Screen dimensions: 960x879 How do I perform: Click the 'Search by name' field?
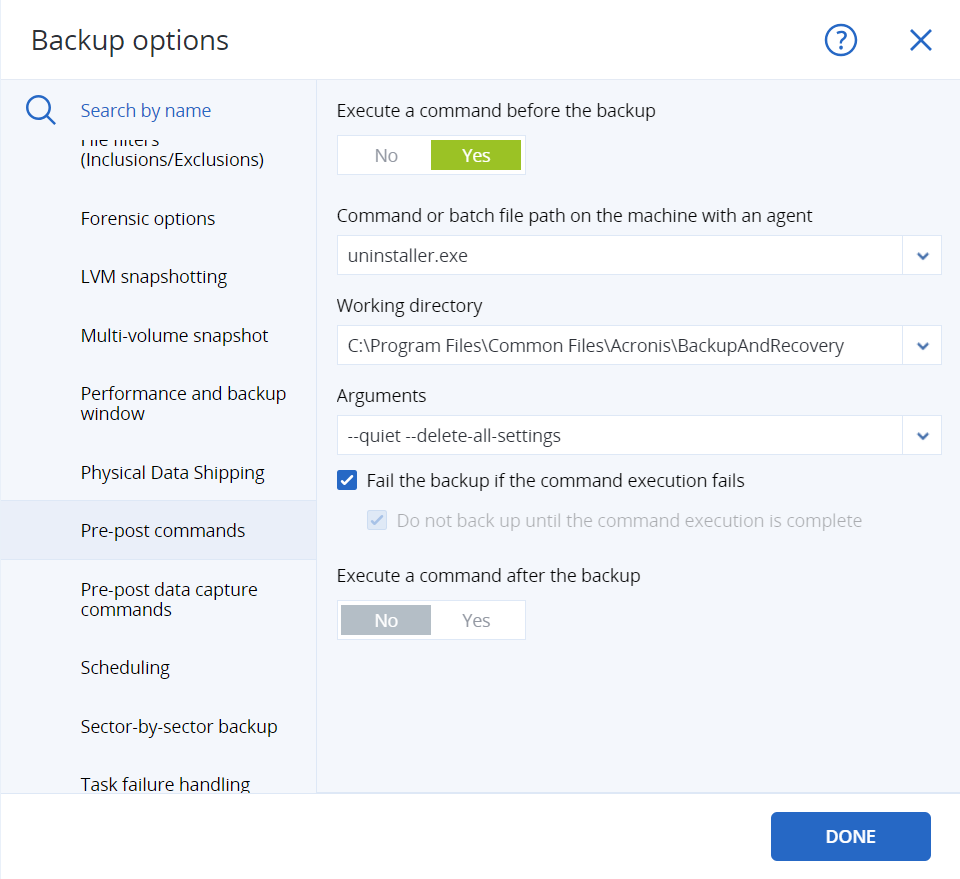[146, 110]
